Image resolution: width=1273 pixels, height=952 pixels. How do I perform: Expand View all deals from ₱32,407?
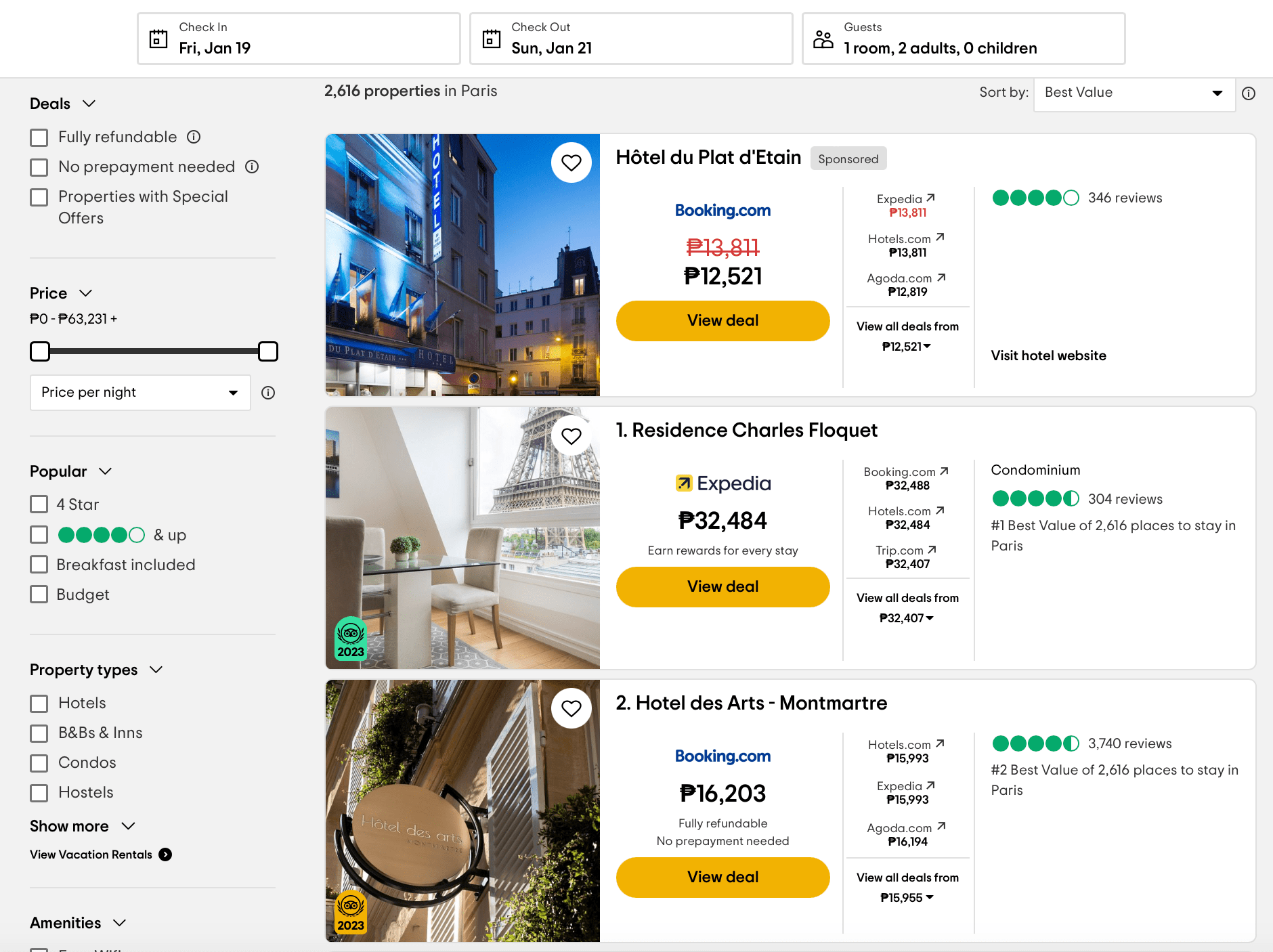pyautogui.click(x=907, y=608)
